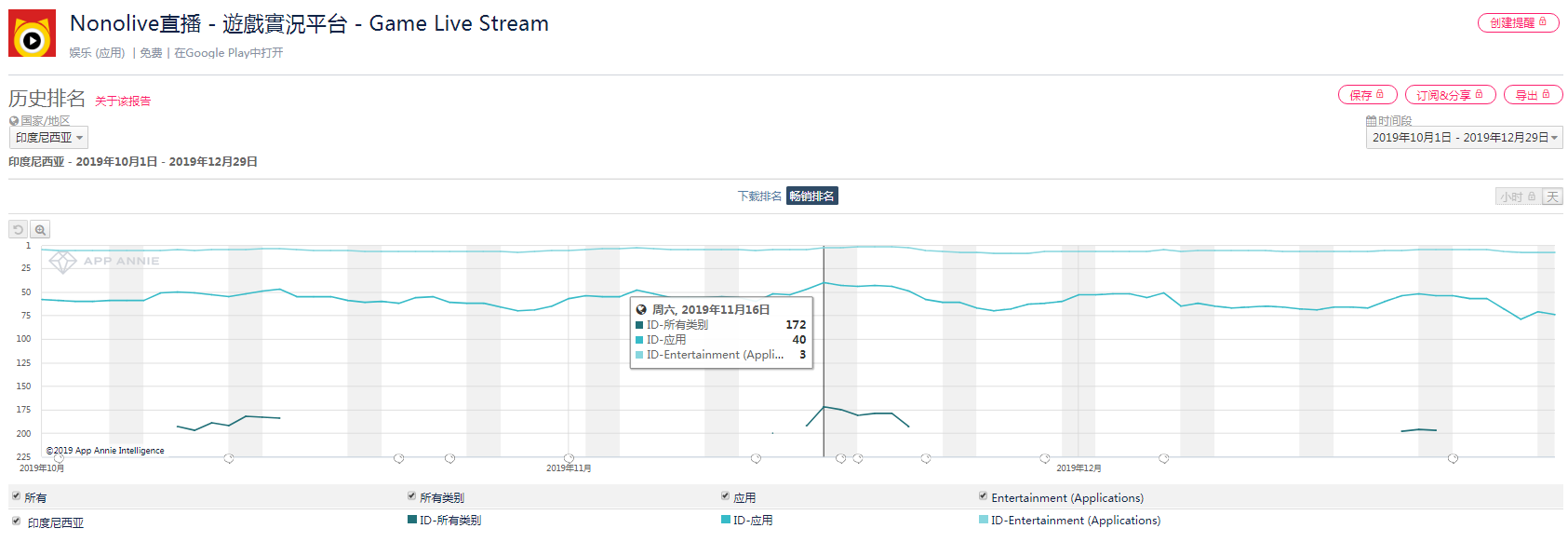Switch to the 下载排名 tab

point(759,196)
